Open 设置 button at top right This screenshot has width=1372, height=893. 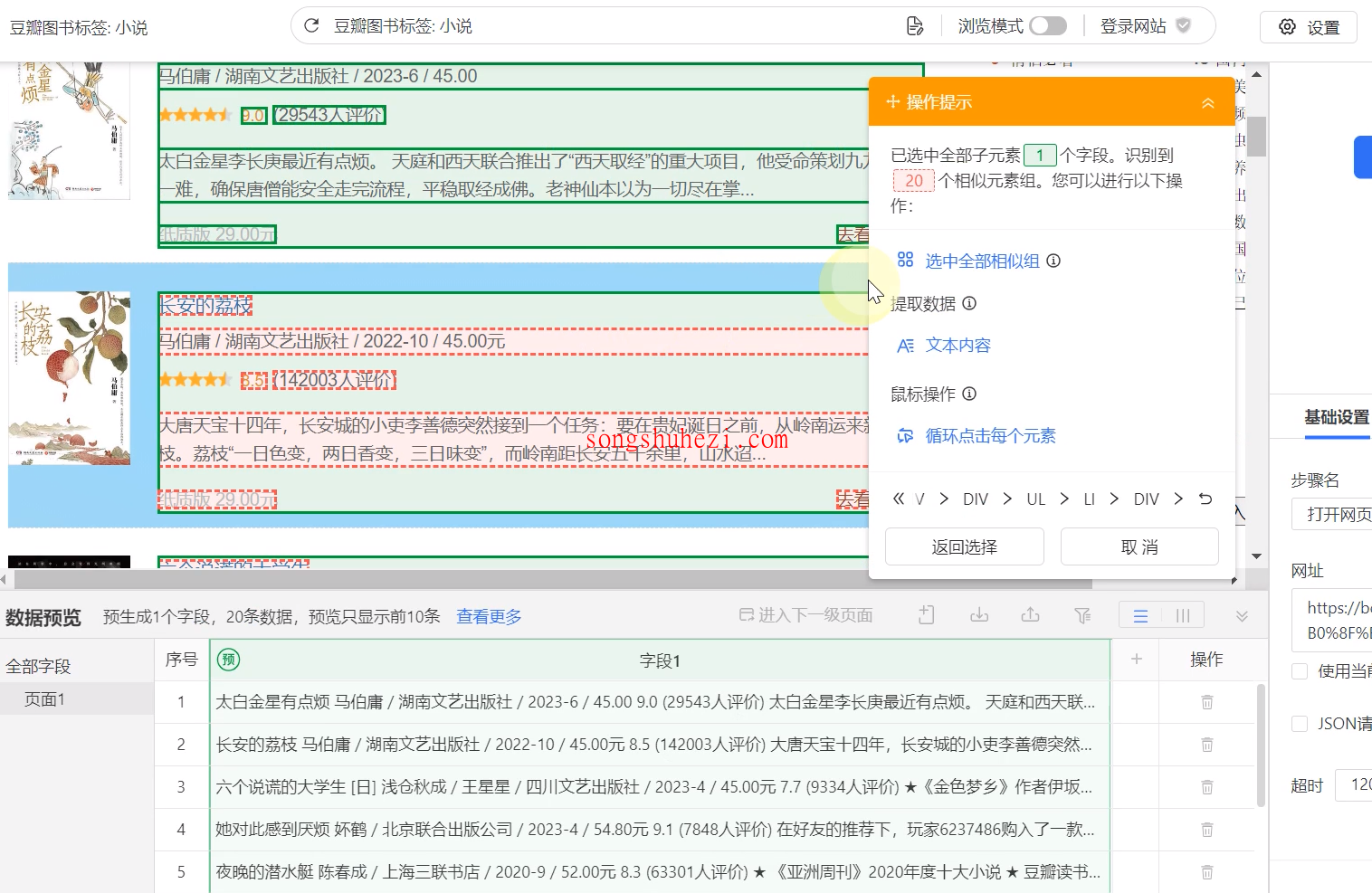(1309, 27)
